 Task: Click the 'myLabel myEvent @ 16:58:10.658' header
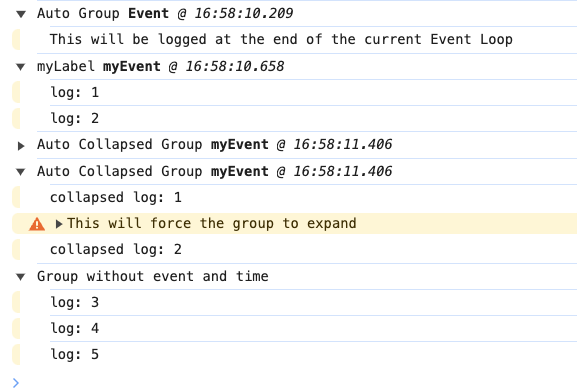click(161, 67)
